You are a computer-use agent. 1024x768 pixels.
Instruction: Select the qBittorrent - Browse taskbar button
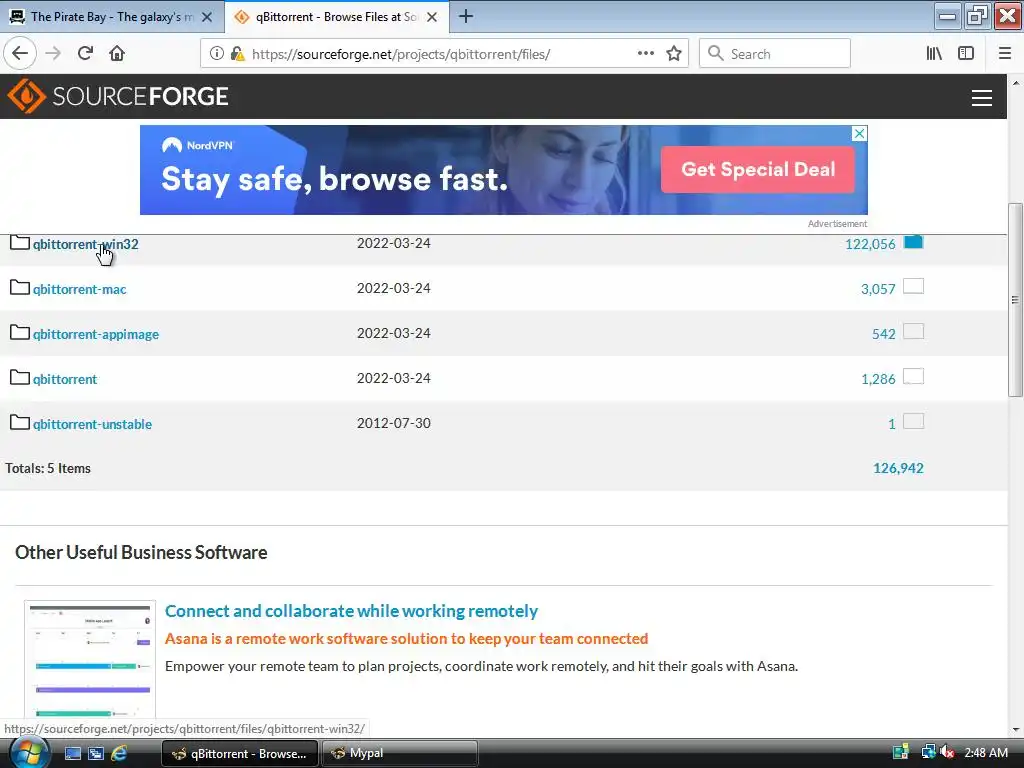coord(239,754)
